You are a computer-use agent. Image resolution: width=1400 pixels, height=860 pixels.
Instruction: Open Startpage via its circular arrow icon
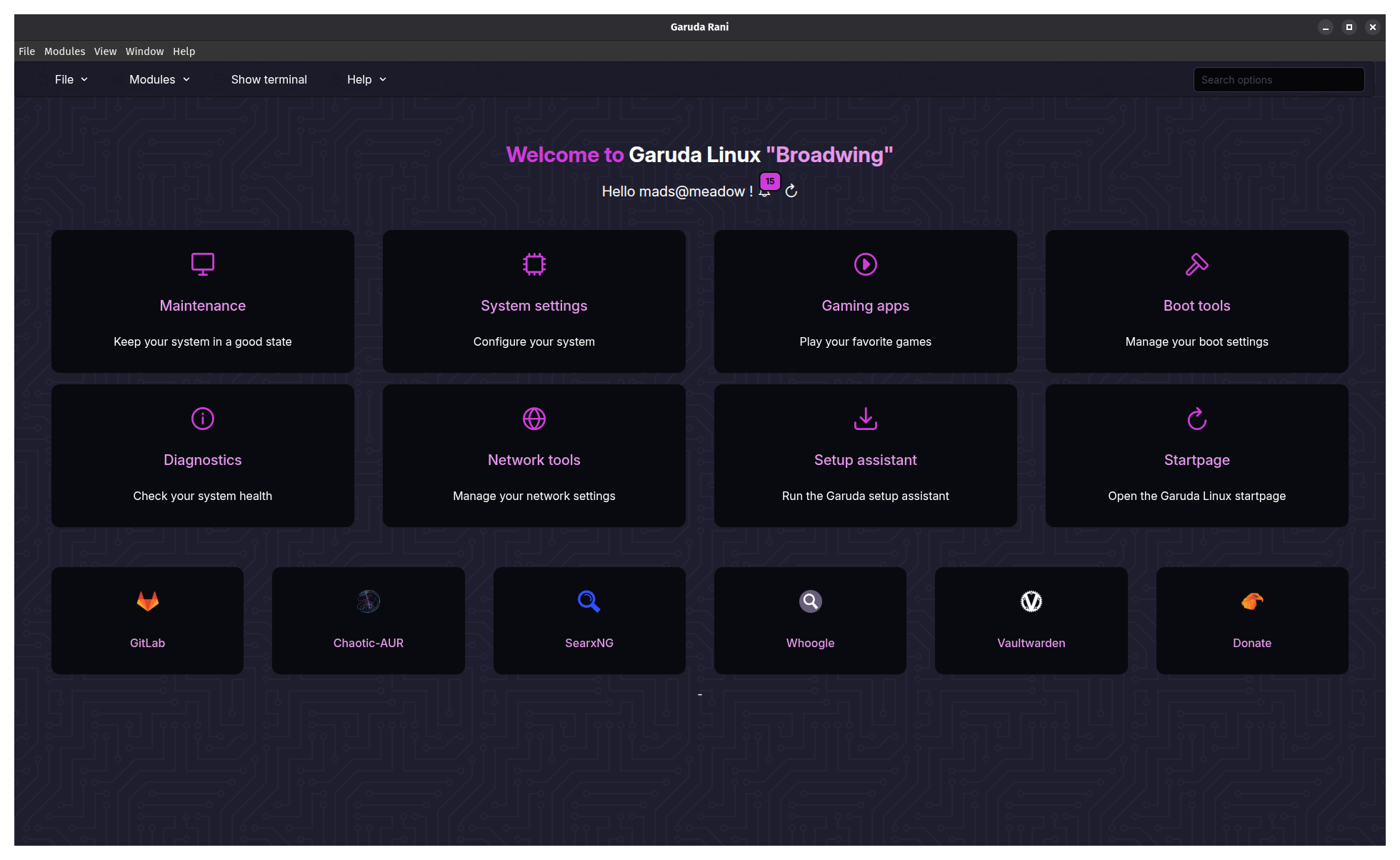click(1197, 419)
